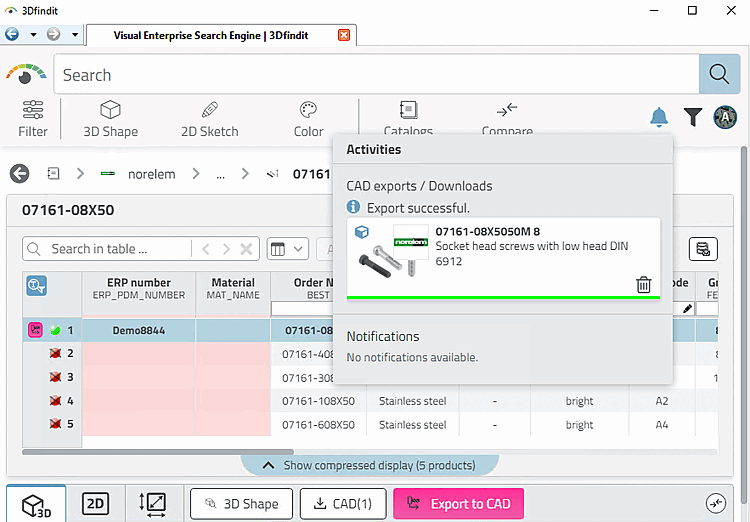Click the table settings icon at right

703,249
